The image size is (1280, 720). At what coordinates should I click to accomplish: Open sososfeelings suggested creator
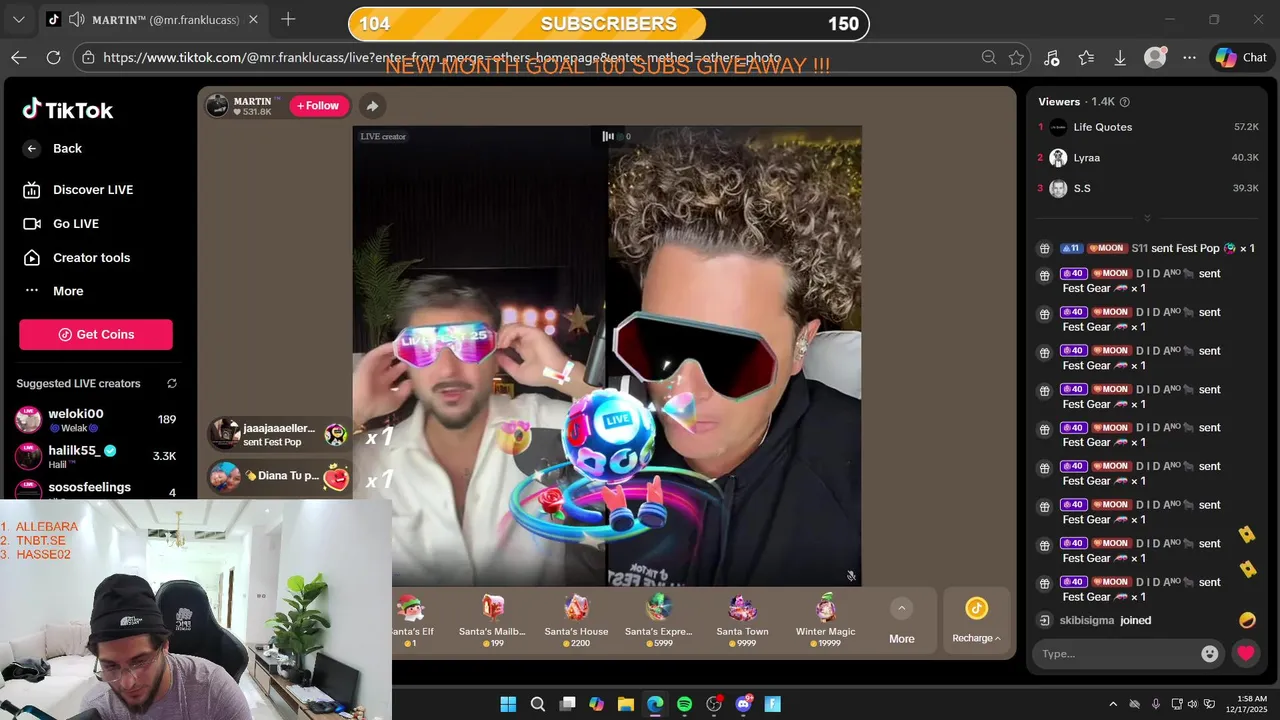(x=96, y=488)
